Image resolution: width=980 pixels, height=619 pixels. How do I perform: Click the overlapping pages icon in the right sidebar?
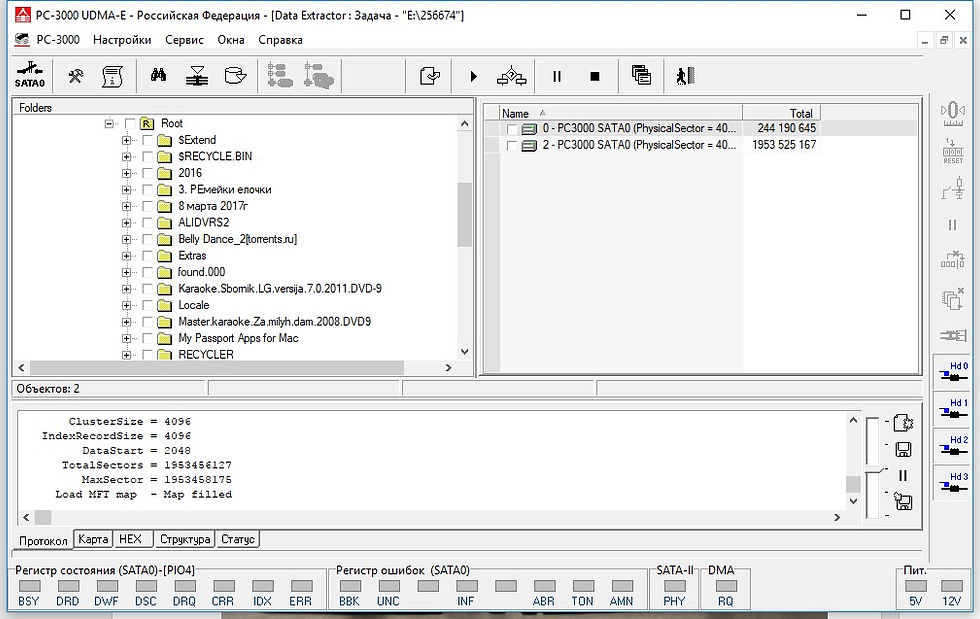[x=952, y=299]
